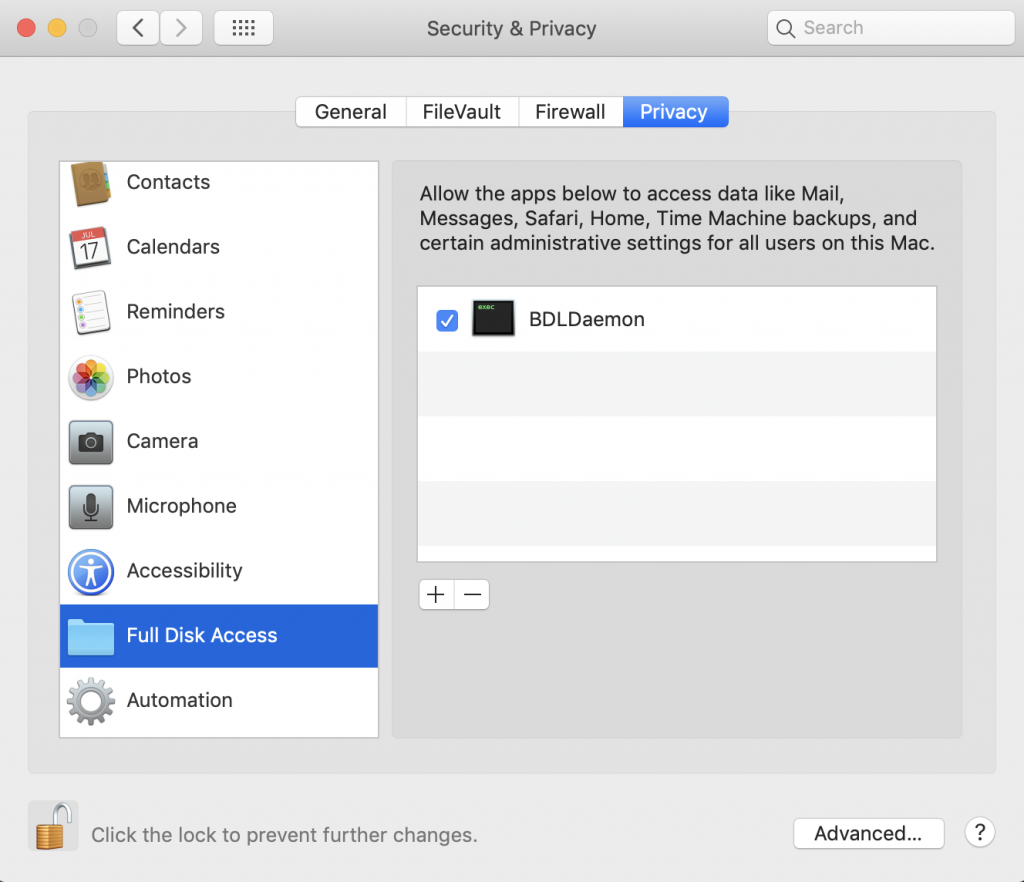Screen dimensions: 1024x882
Task: Open the Advanced... settings button
Action: [869, 833]
